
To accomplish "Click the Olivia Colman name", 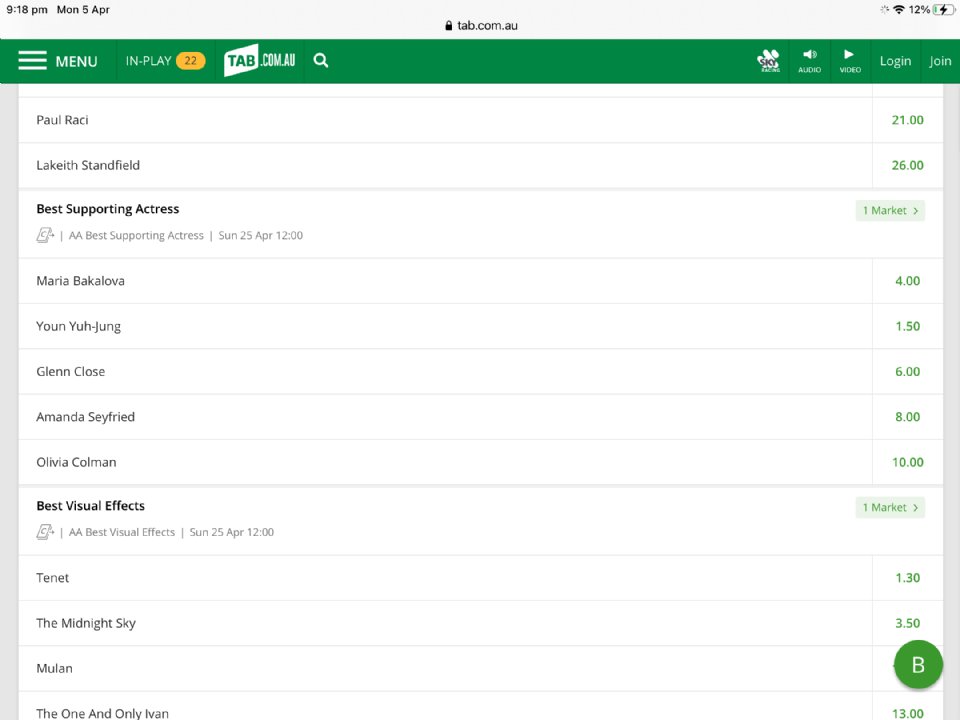I will coord(76,462).
